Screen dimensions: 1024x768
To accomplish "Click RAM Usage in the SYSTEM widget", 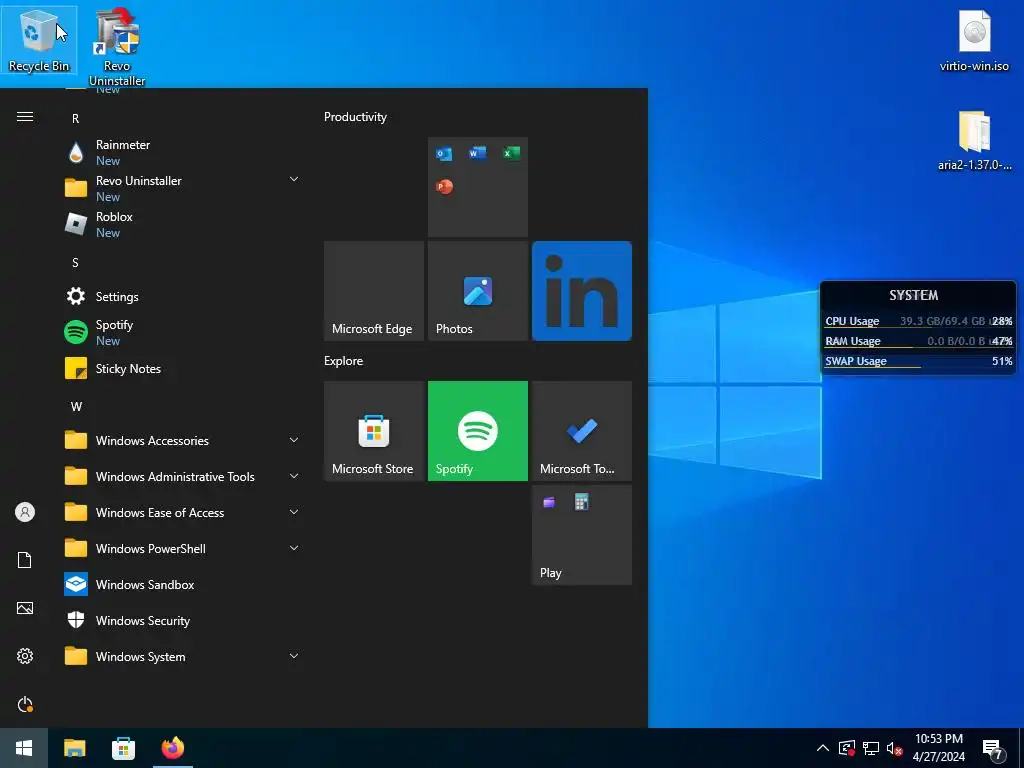I will 852,341.
